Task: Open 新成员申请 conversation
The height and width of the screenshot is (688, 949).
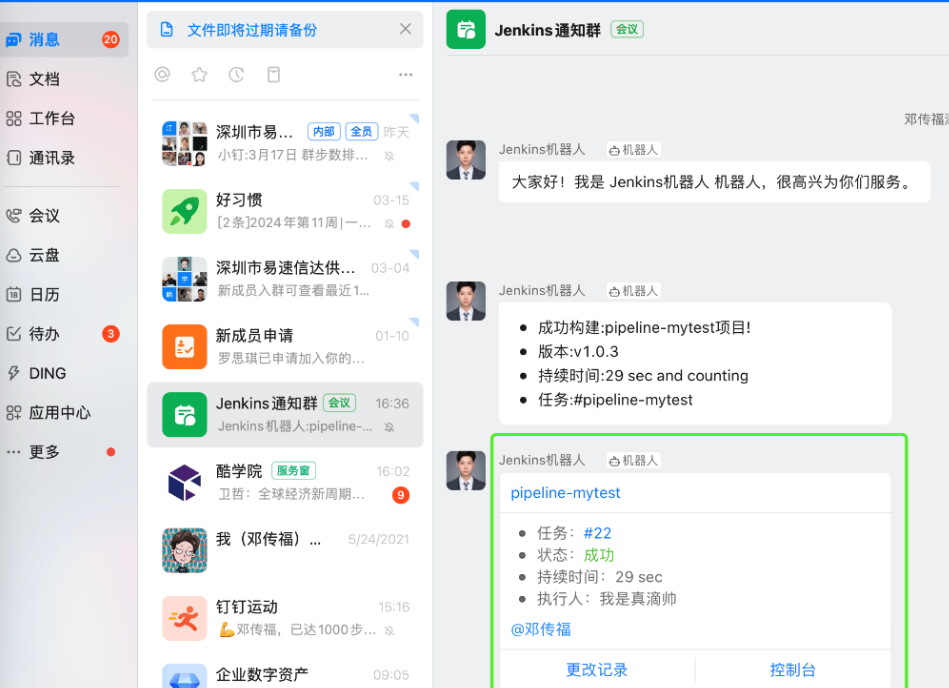Action: tap(285, 347)
